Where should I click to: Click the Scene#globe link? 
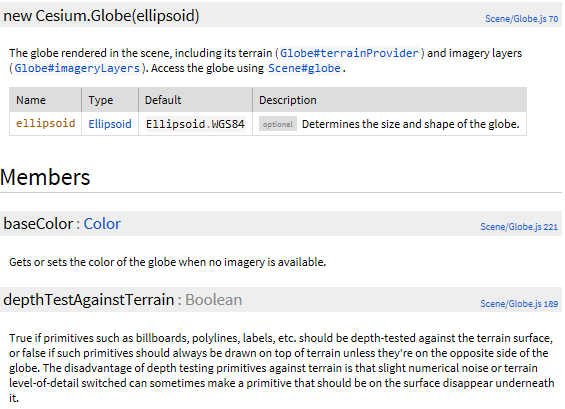(304, 68)
